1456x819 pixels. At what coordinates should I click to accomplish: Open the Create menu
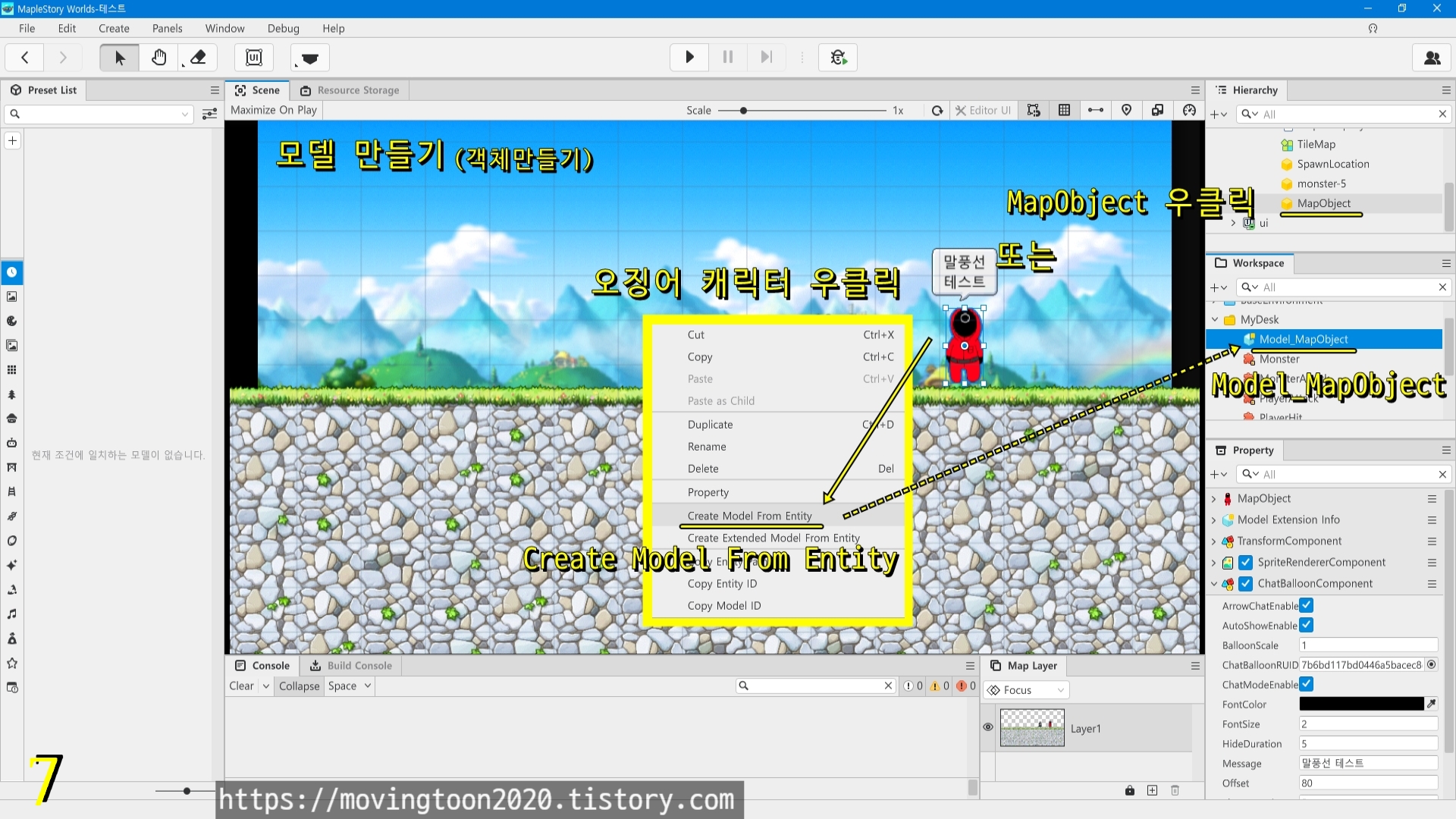(114, 28)
